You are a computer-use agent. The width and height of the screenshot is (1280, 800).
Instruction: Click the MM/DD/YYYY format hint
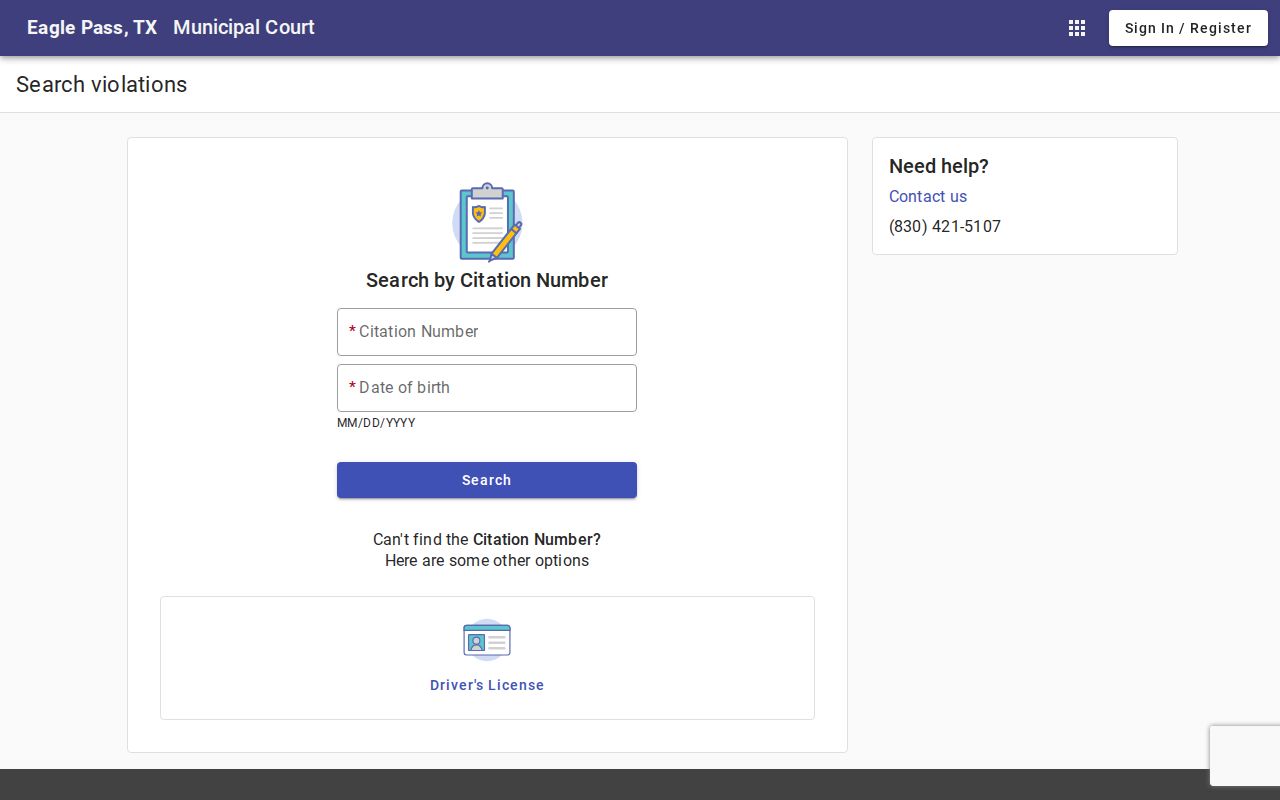coord(376,423)
